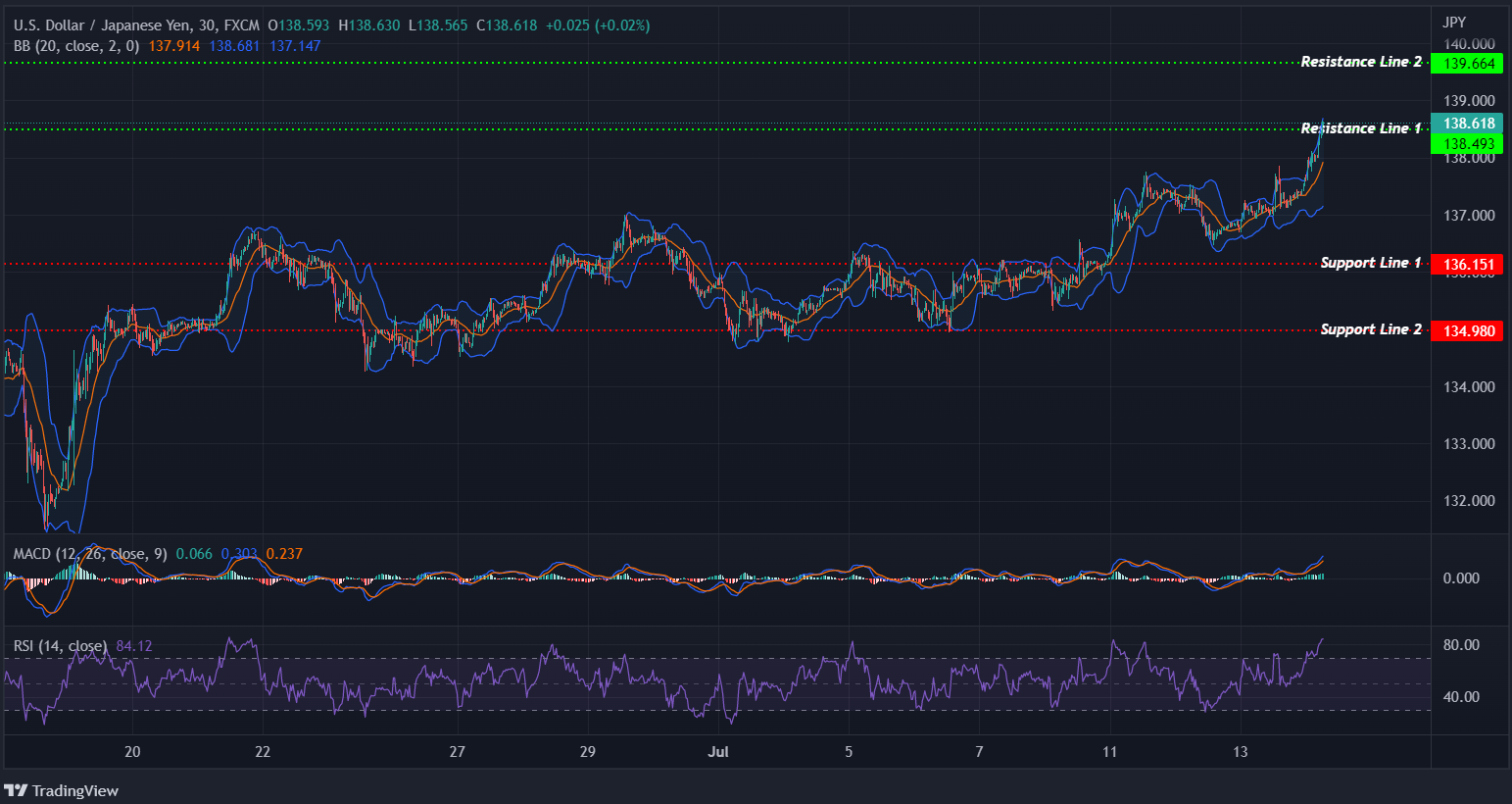Click the 140.000 value on the price axis

pyautogui.click(x=1470, y=43)
